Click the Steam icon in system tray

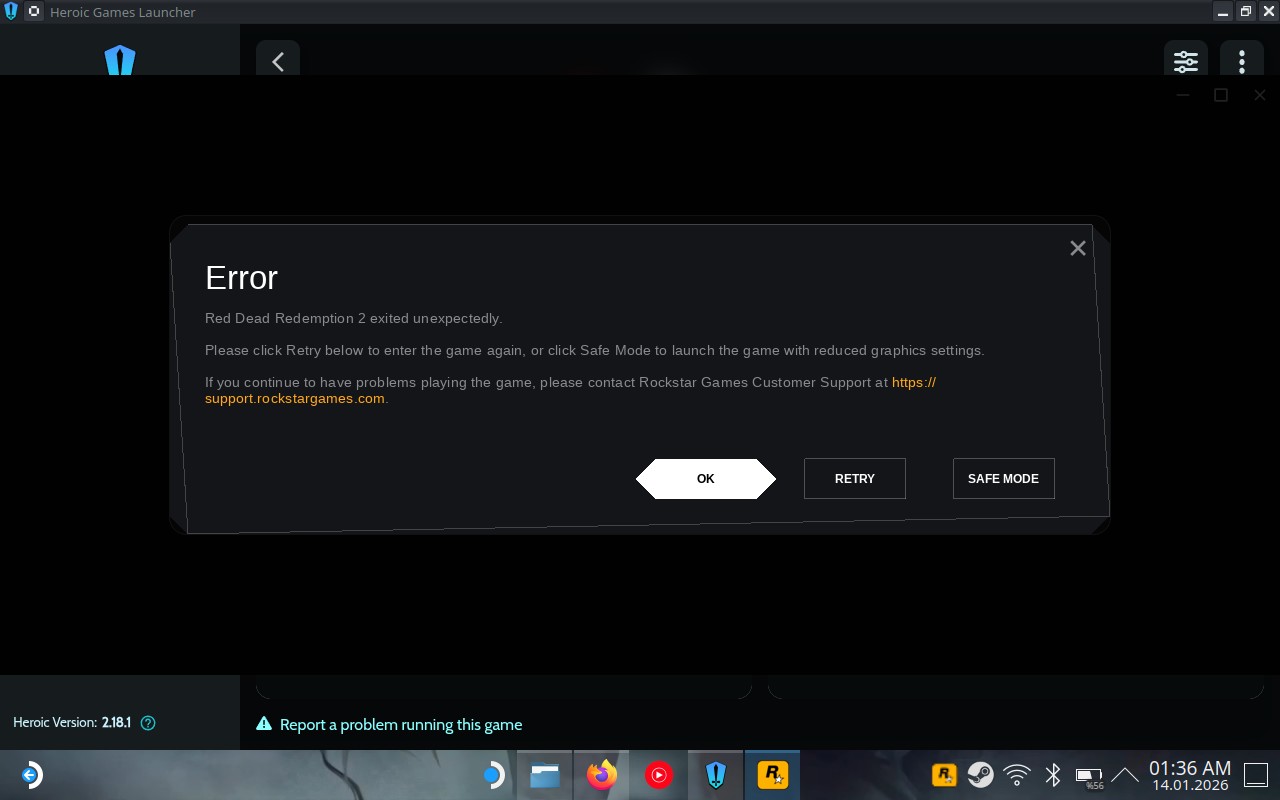tap(980, 775)
